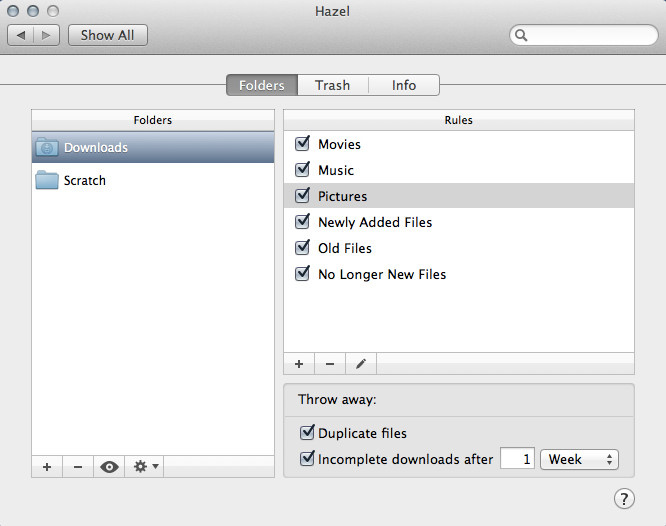Open the Week time unit dropdown

pos(579,459)
